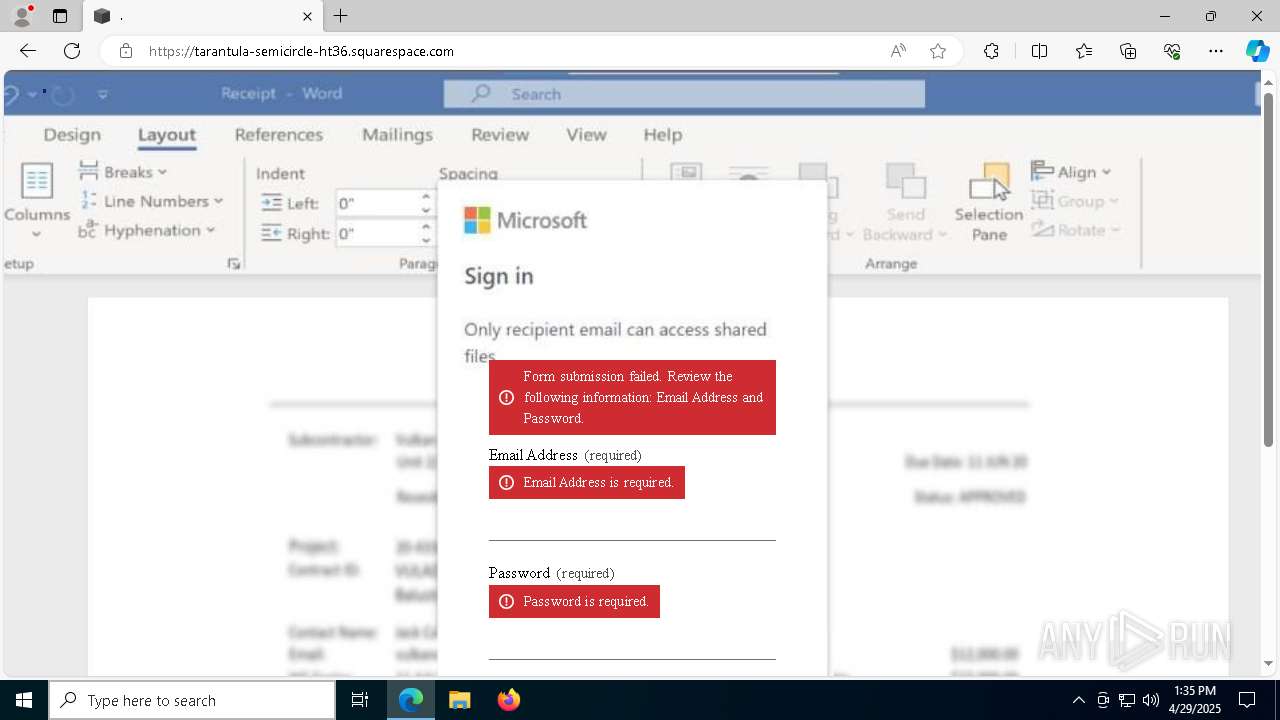Open the Favorites list icon
The height and width of the screenshot is (720, 1280).
pyautogui.click(x=1084, y=51)
